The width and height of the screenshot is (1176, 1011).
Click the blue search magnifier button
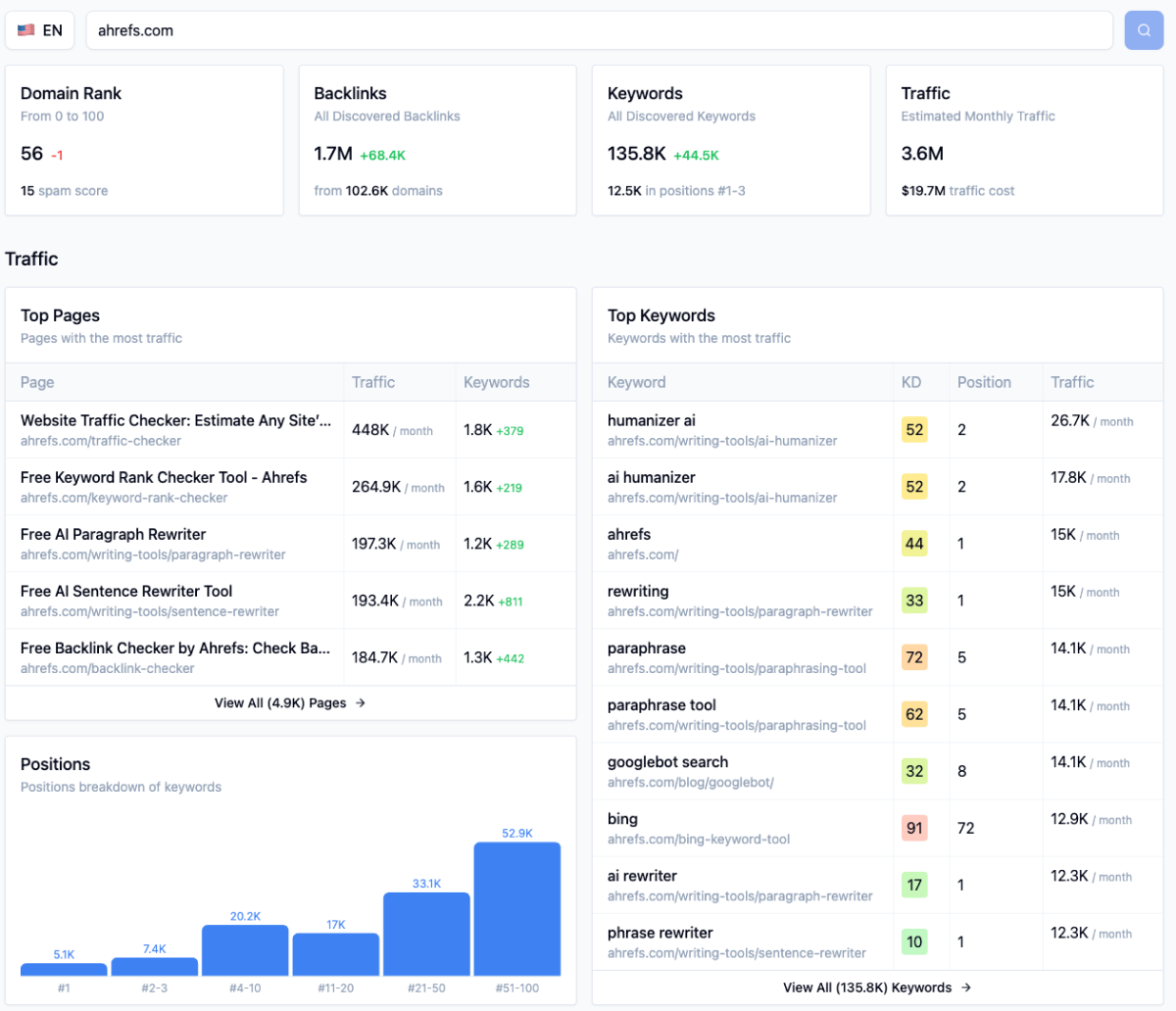pos(1144,30)
